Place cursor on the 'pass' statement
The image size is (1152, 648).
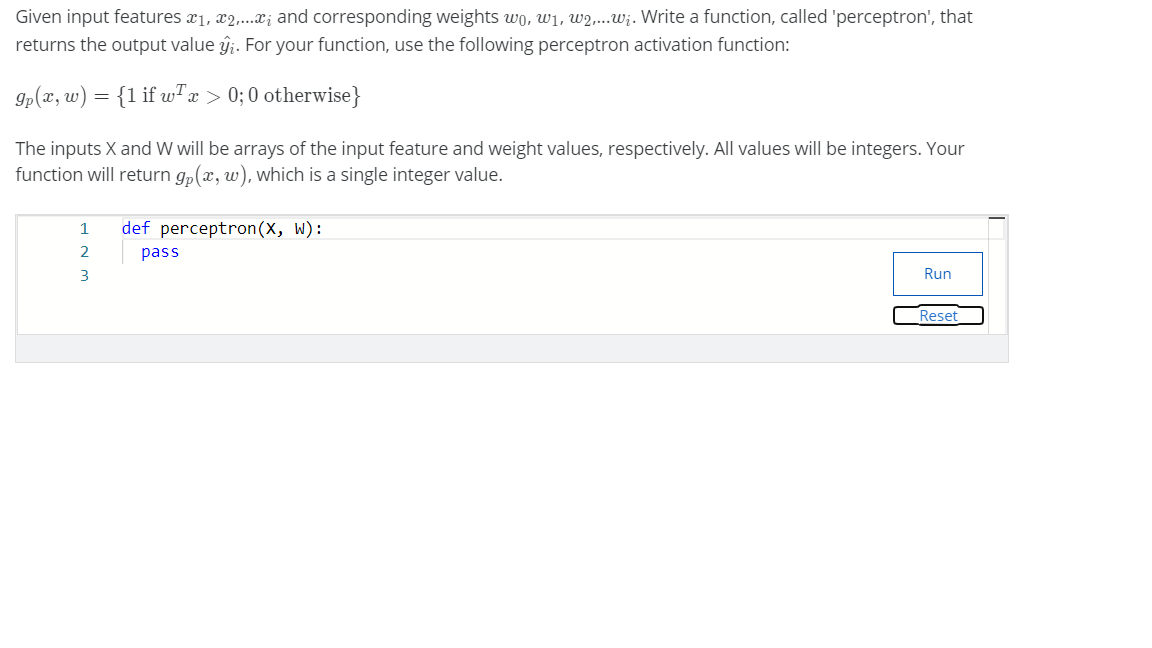point(159,252)
